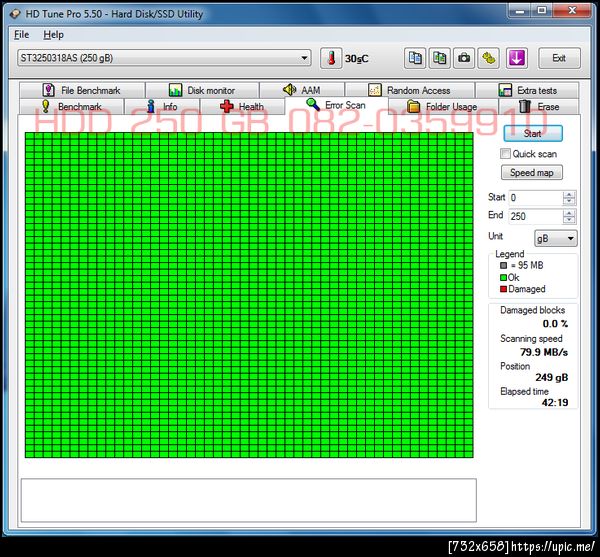Switch to the Disk monitor tab
The width and height of the screenshot is (600, 557).
pos(202,90)
